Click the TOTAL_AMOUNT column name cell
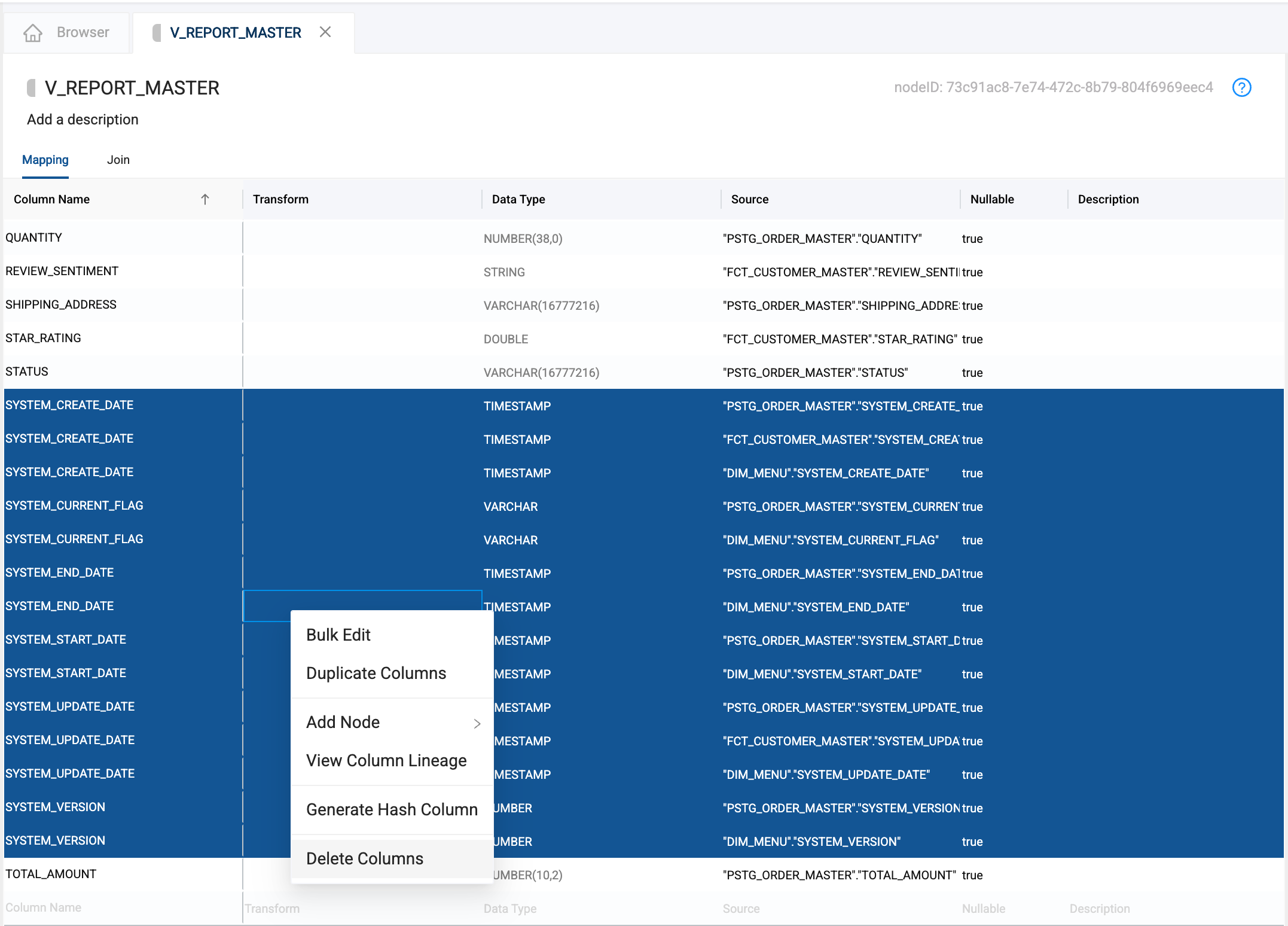This screenshot has width=1288, height=926. click(x=51, y=874)
